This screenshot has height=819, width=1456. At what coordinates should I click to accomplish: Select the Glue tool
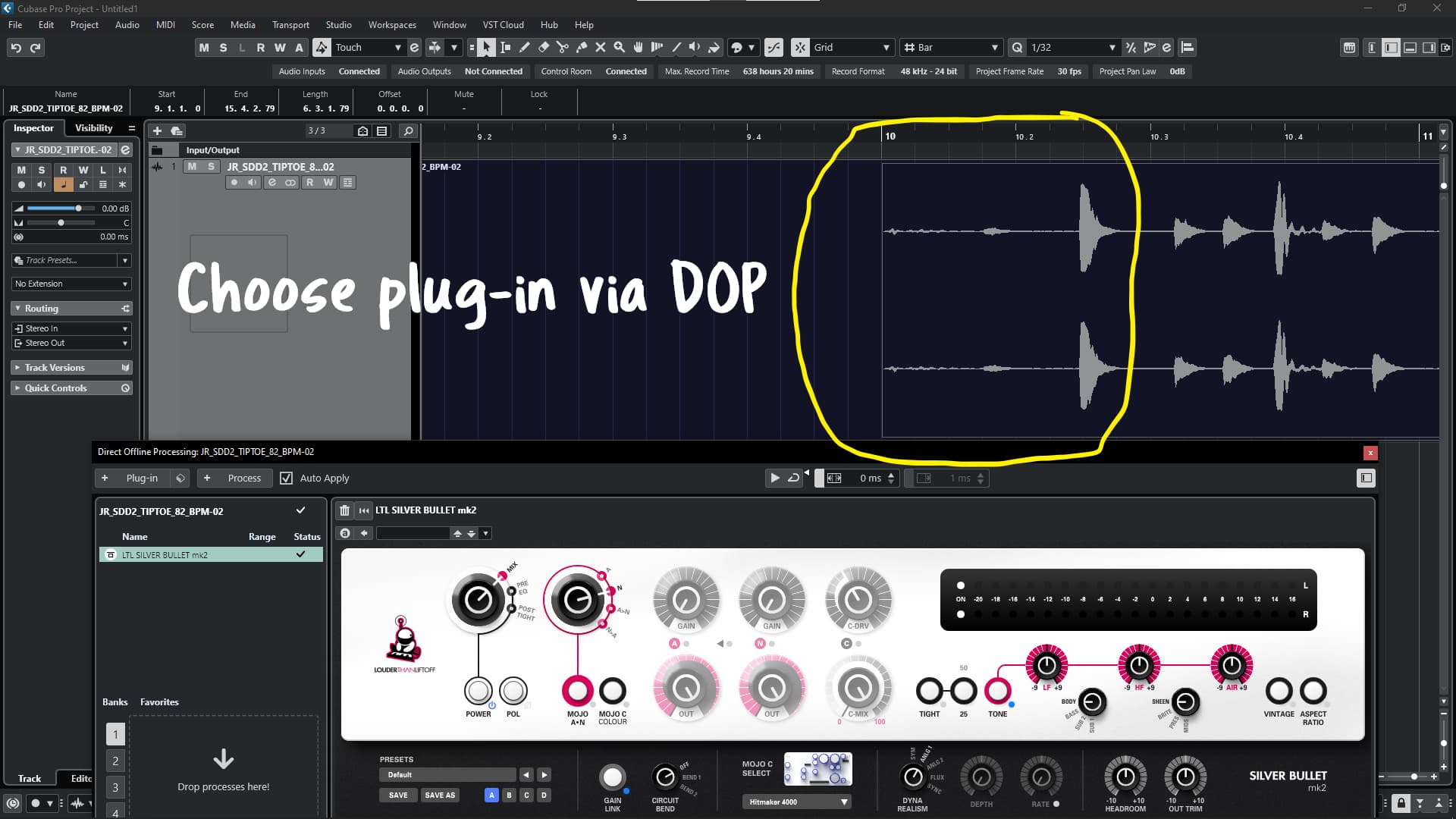click(x=582, y=47)
